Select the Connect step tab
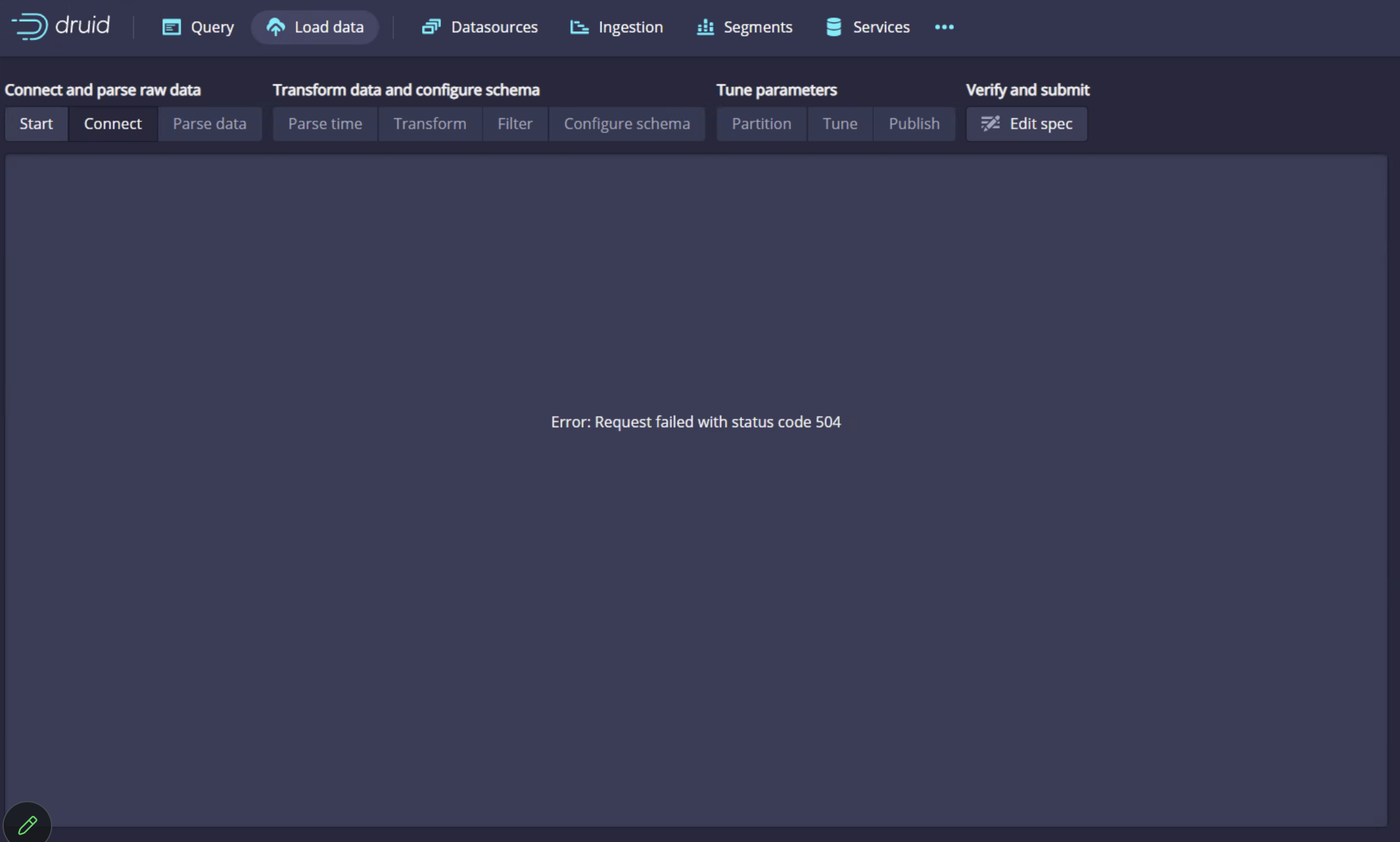 click(113, 124)
